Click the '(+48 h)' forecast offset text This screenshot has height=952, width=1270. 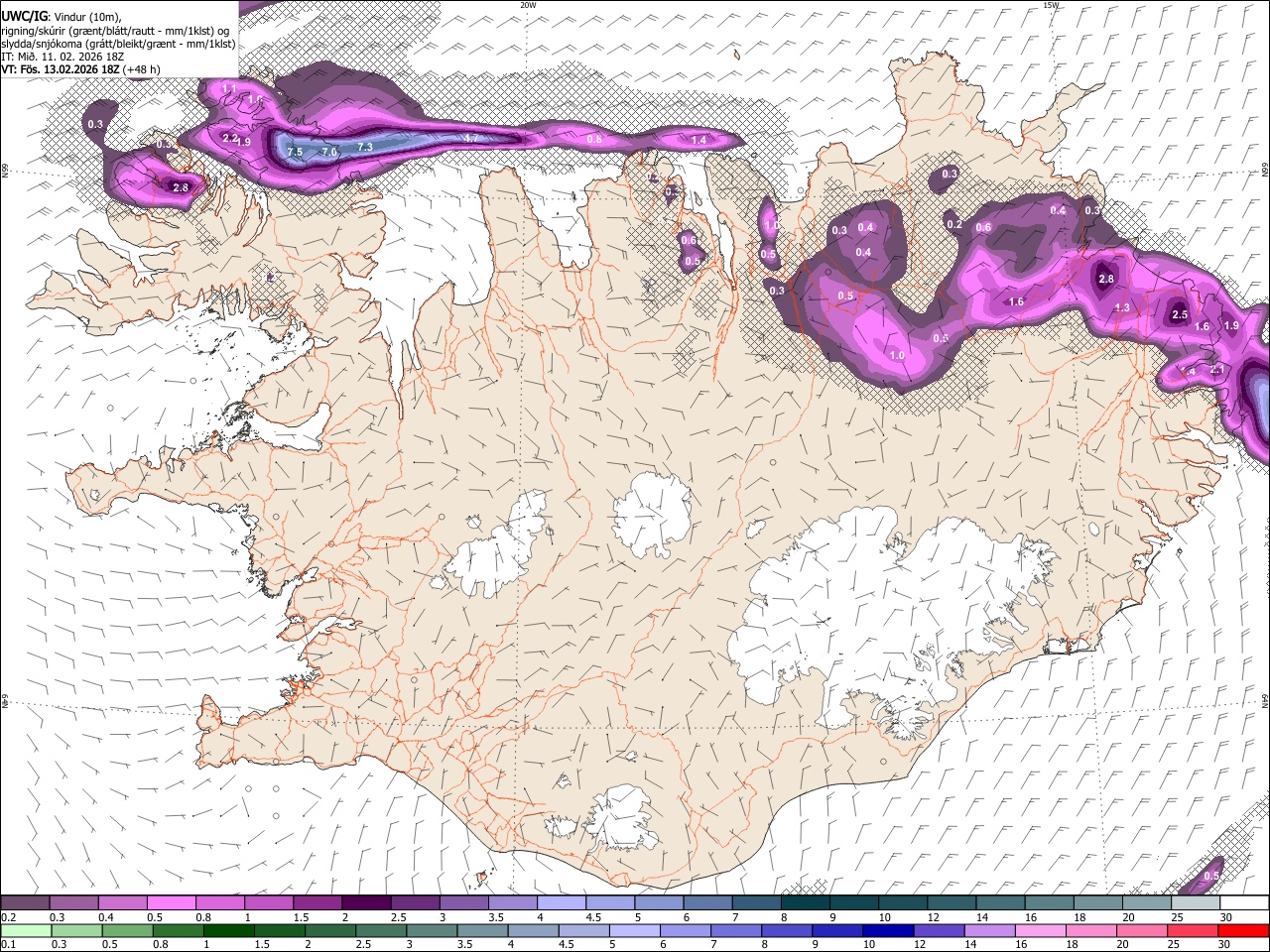pyautogui.click(x=142, y=69)
